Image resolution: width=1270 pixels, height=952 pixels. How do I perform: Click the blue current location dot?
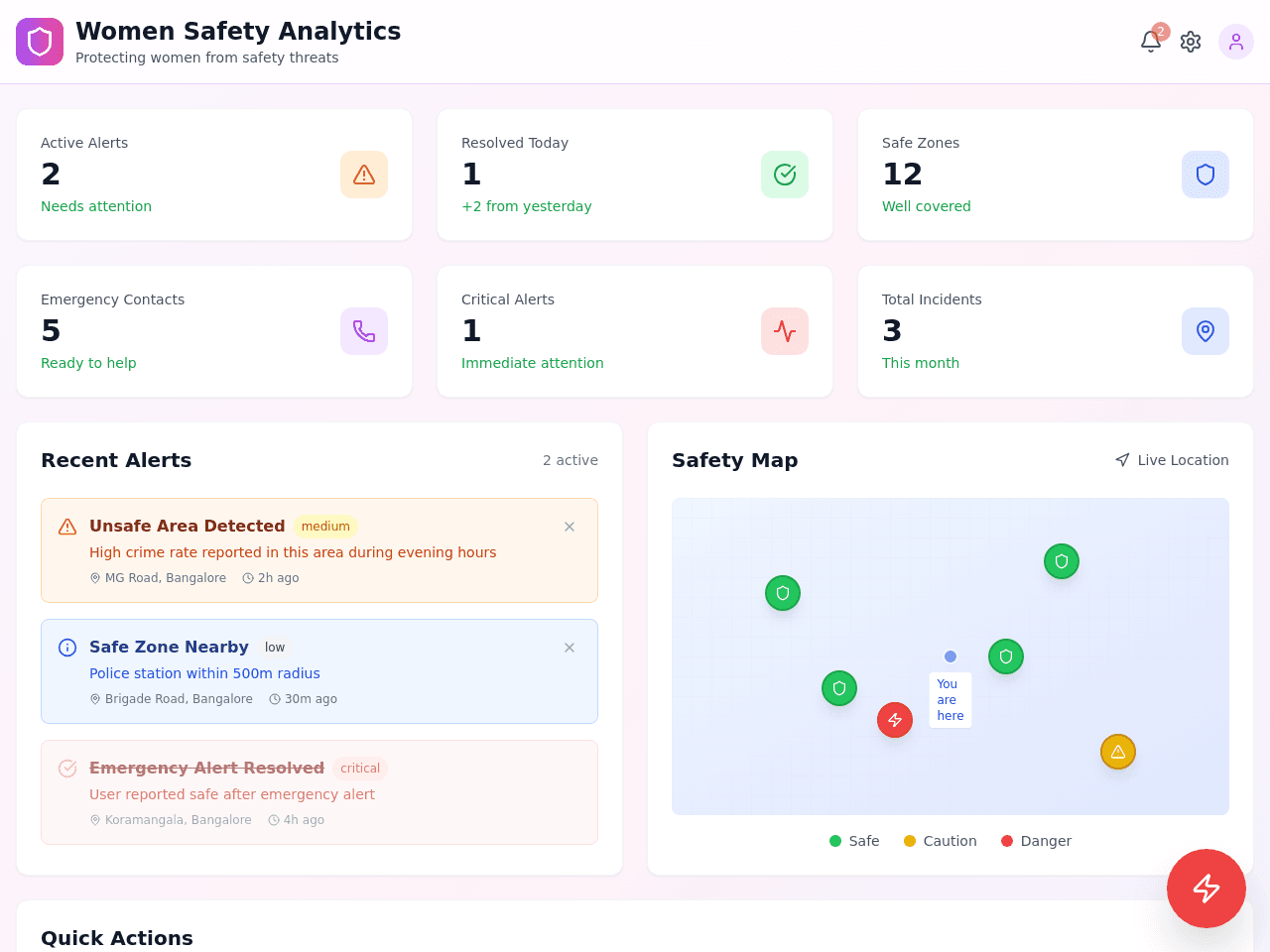(x=951, y=656)
